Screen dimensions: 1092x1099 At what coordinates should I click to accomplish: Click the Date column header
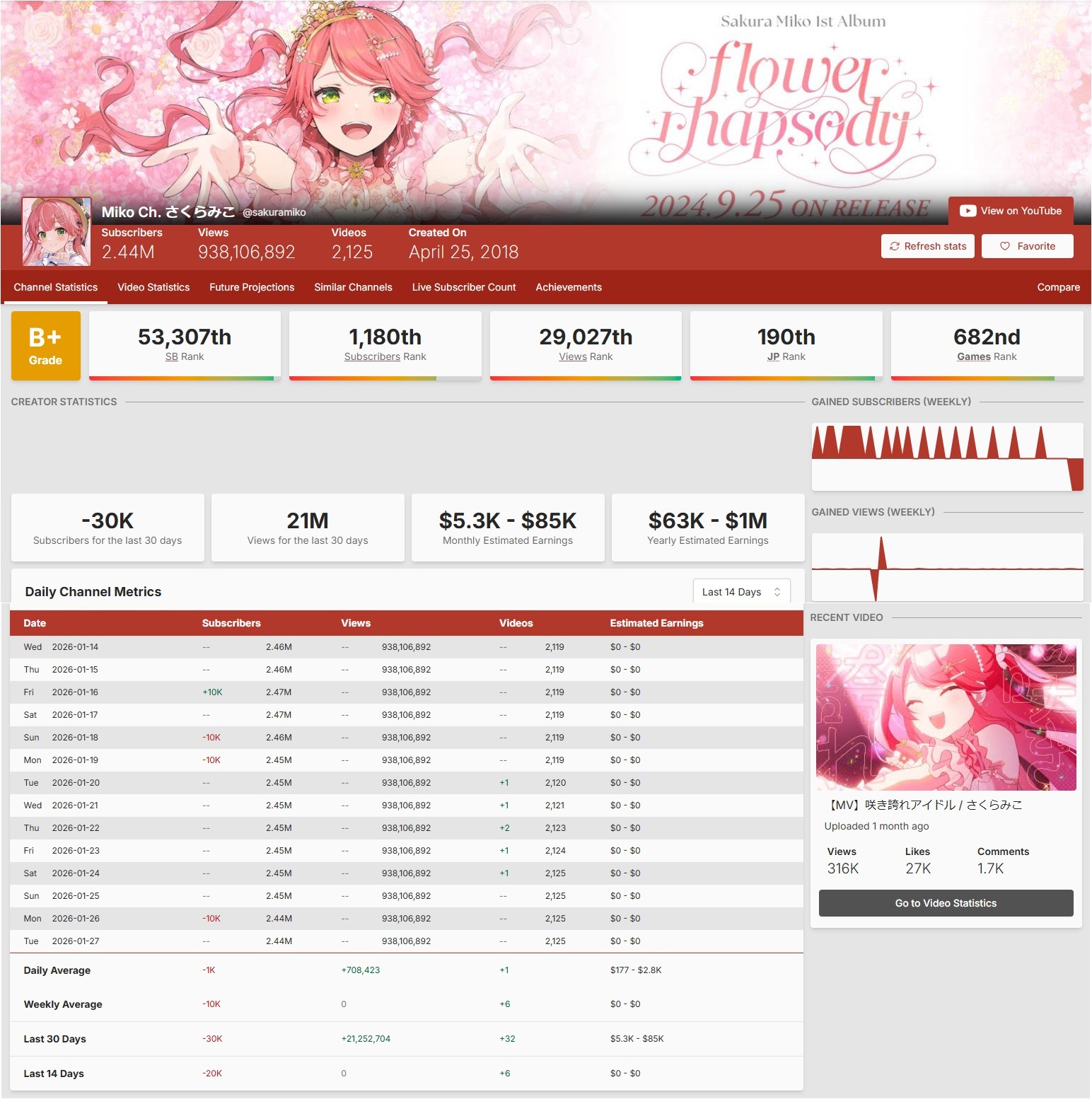pyautogui.click(x=35, y=623)
